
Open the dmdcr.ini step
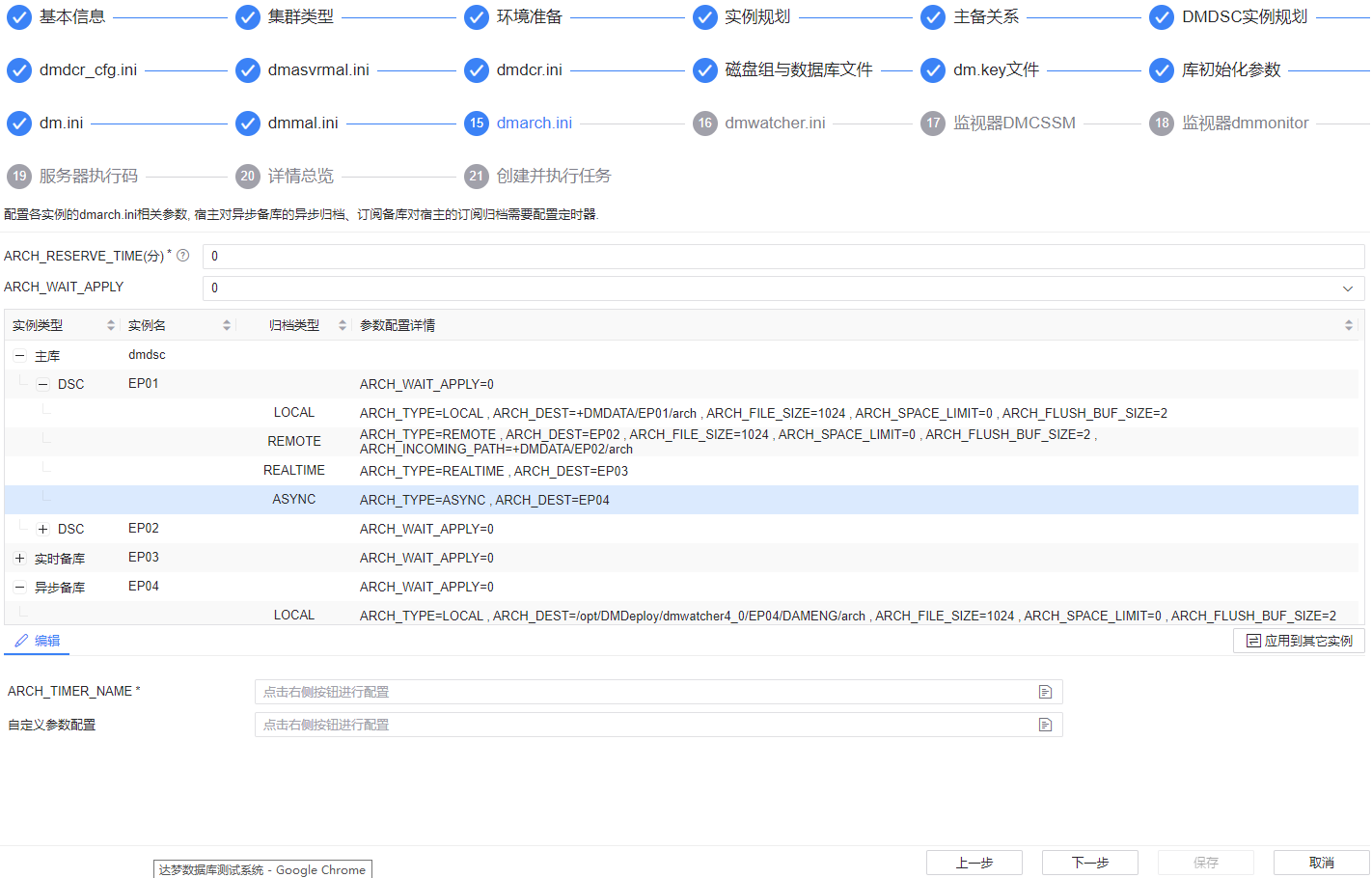coord(513,70)
